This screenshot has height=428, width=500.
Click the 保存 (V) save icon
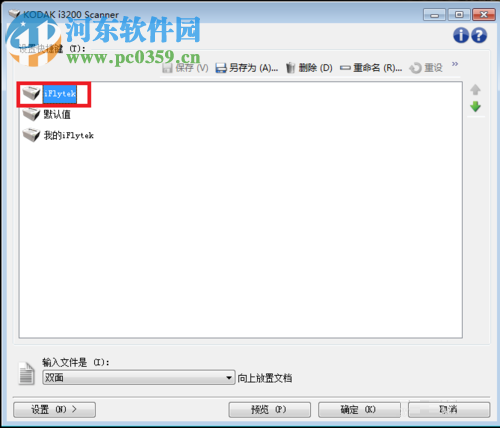click(x=167, y=68)
